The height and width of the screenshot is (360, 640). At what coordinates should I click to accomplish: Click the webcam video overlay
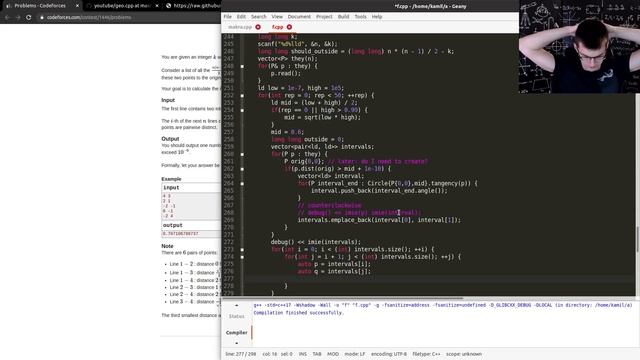[x=579, y=47]
